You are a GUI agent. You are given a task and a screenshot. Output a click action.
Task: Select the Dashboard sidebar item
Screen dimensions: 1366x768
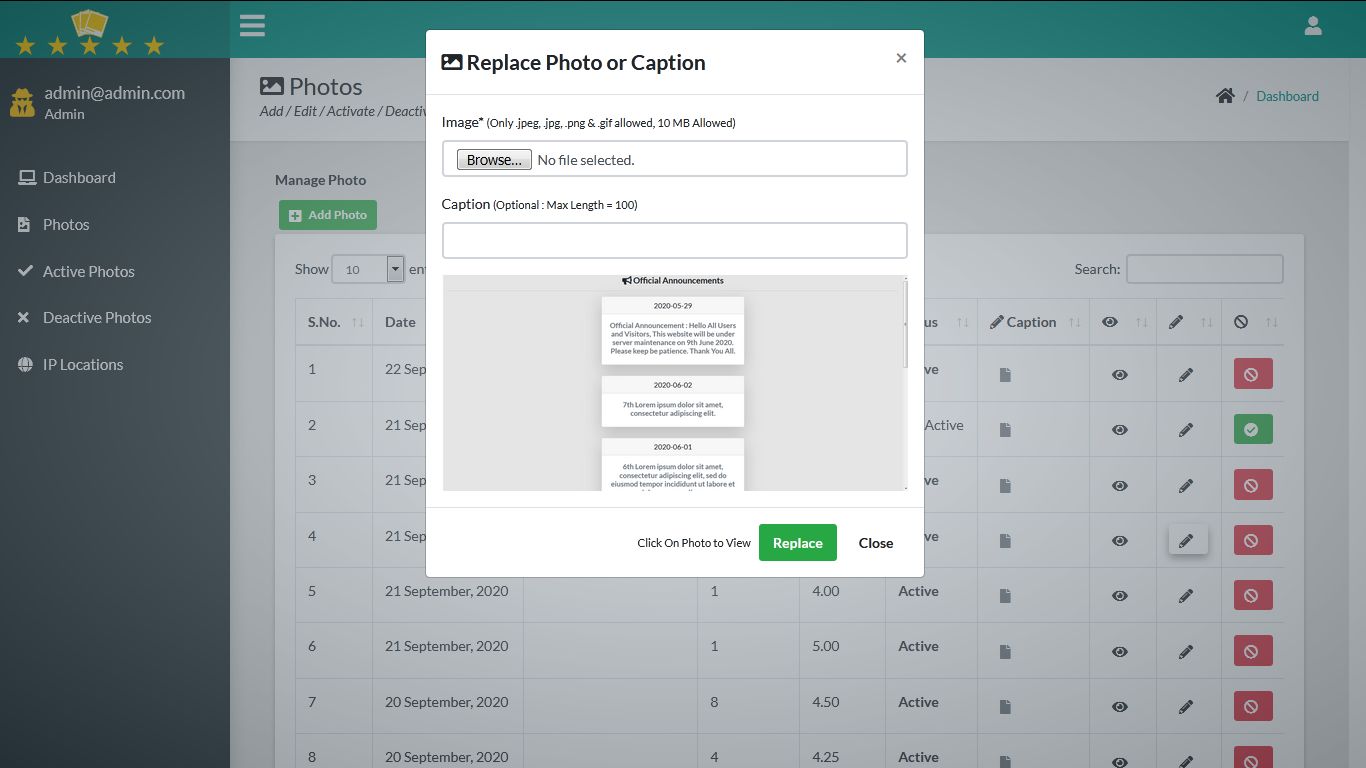pyautogui.click(x=78, y=177)
